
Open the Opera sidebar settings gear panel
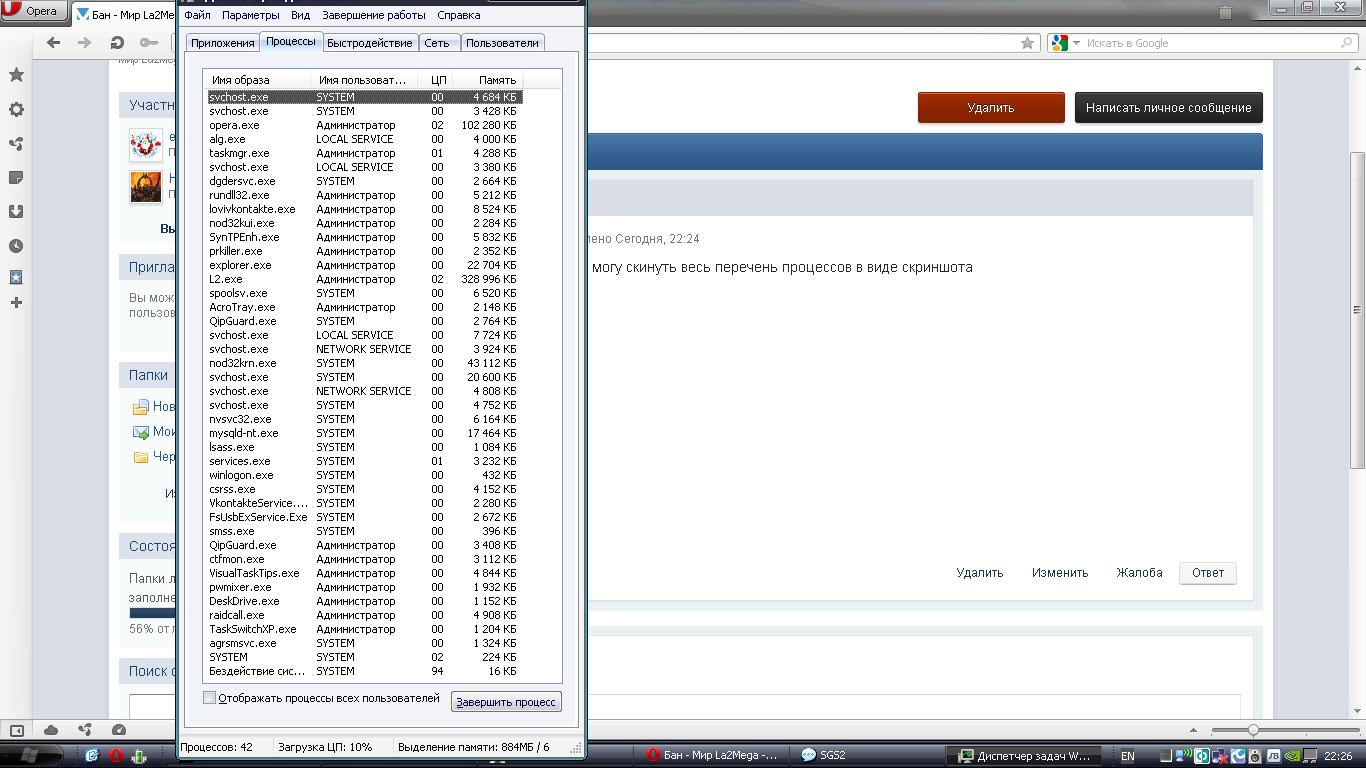click(x=16, y=110)
